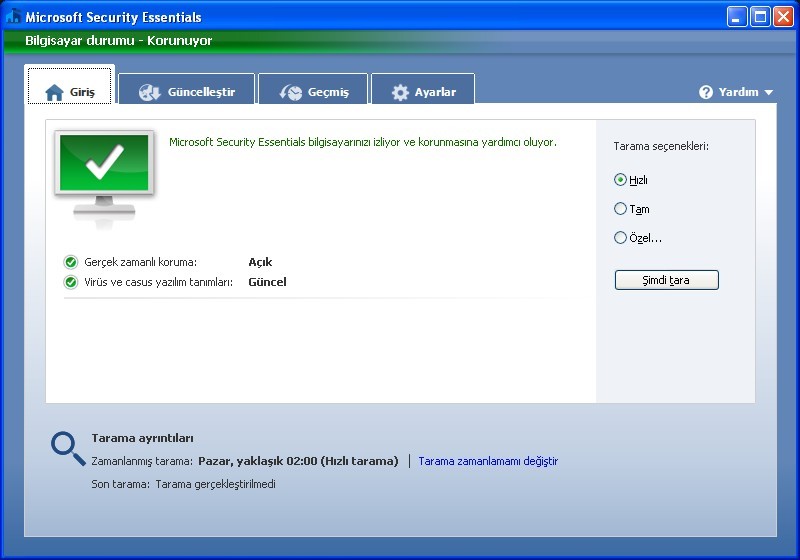Click the globe update icon on Güncelleştir tab

[x=149, y=92]
